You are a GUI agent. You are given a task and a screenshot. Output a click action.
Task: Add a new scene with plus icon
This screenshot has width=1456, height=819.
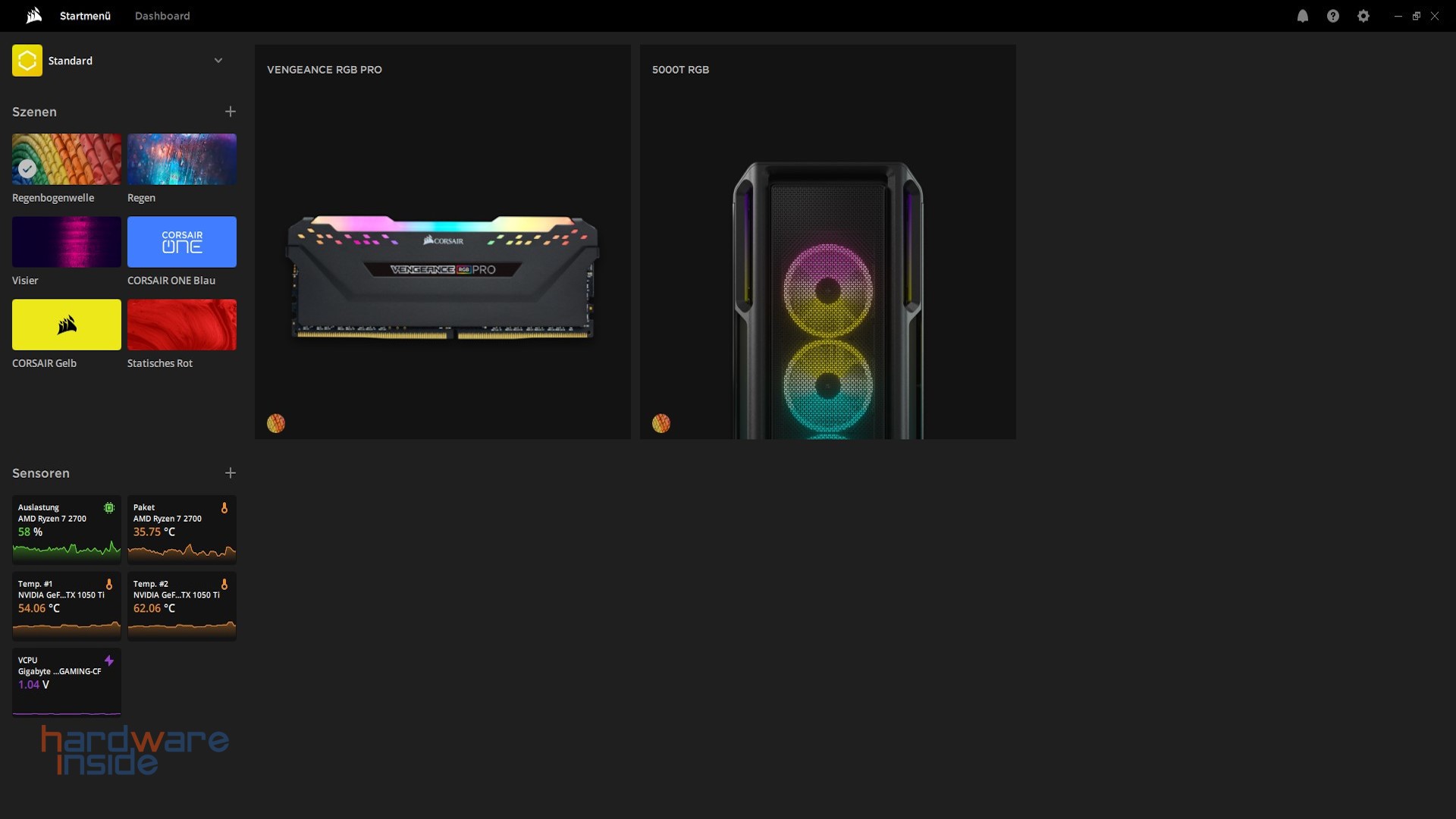pos(230,111)
